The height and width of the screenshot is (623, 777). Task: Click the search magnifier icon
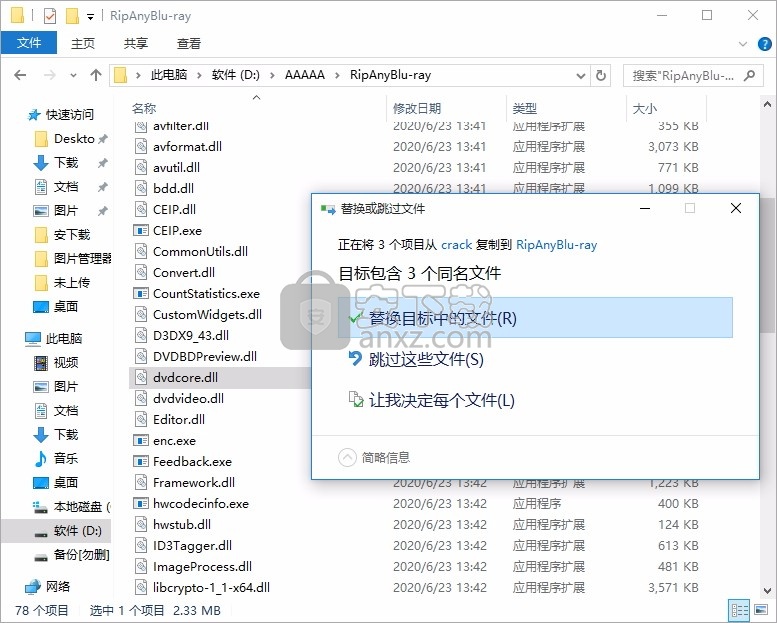point(750,75)
